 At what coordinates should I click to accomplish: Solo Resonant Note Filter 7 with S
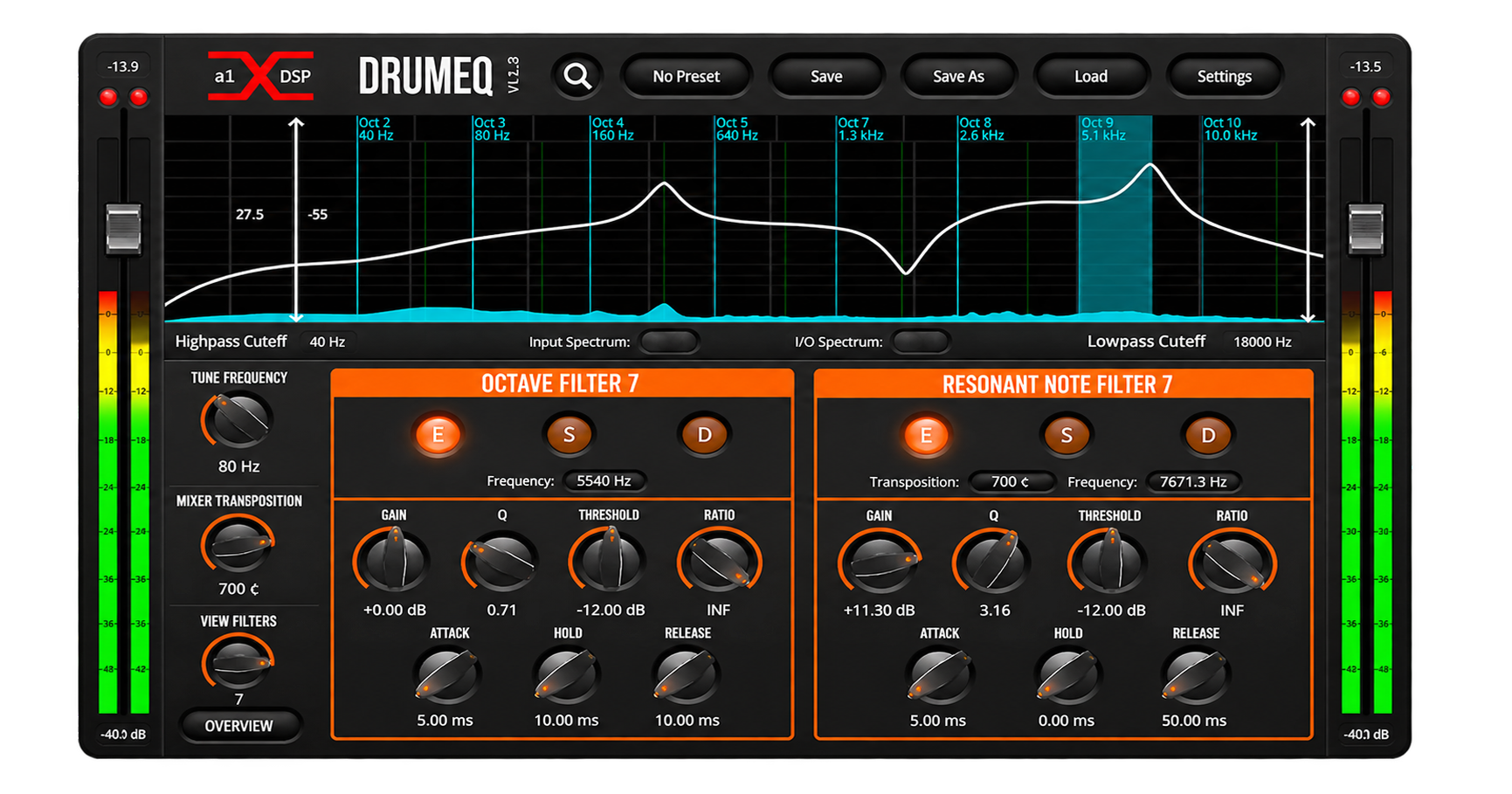pos(1066,435)
